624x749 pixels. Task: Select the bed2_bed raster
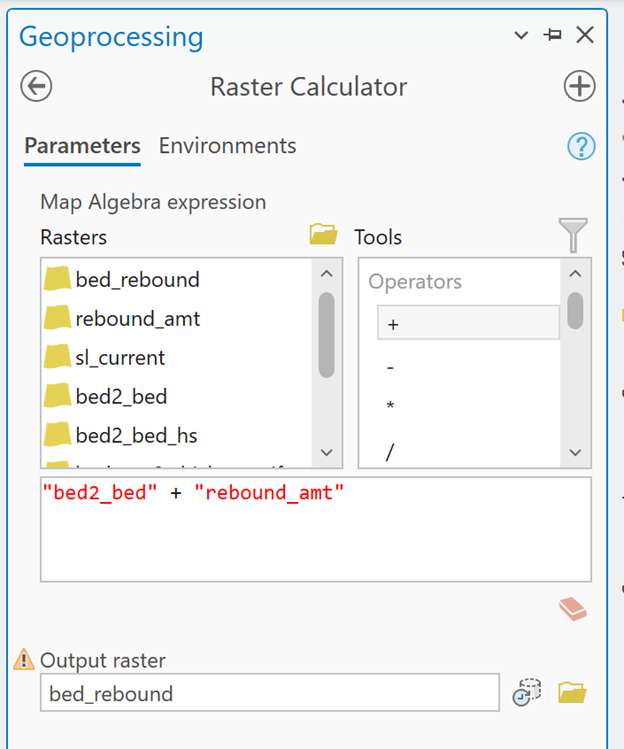pyautogui.click(x=177, y=396)
